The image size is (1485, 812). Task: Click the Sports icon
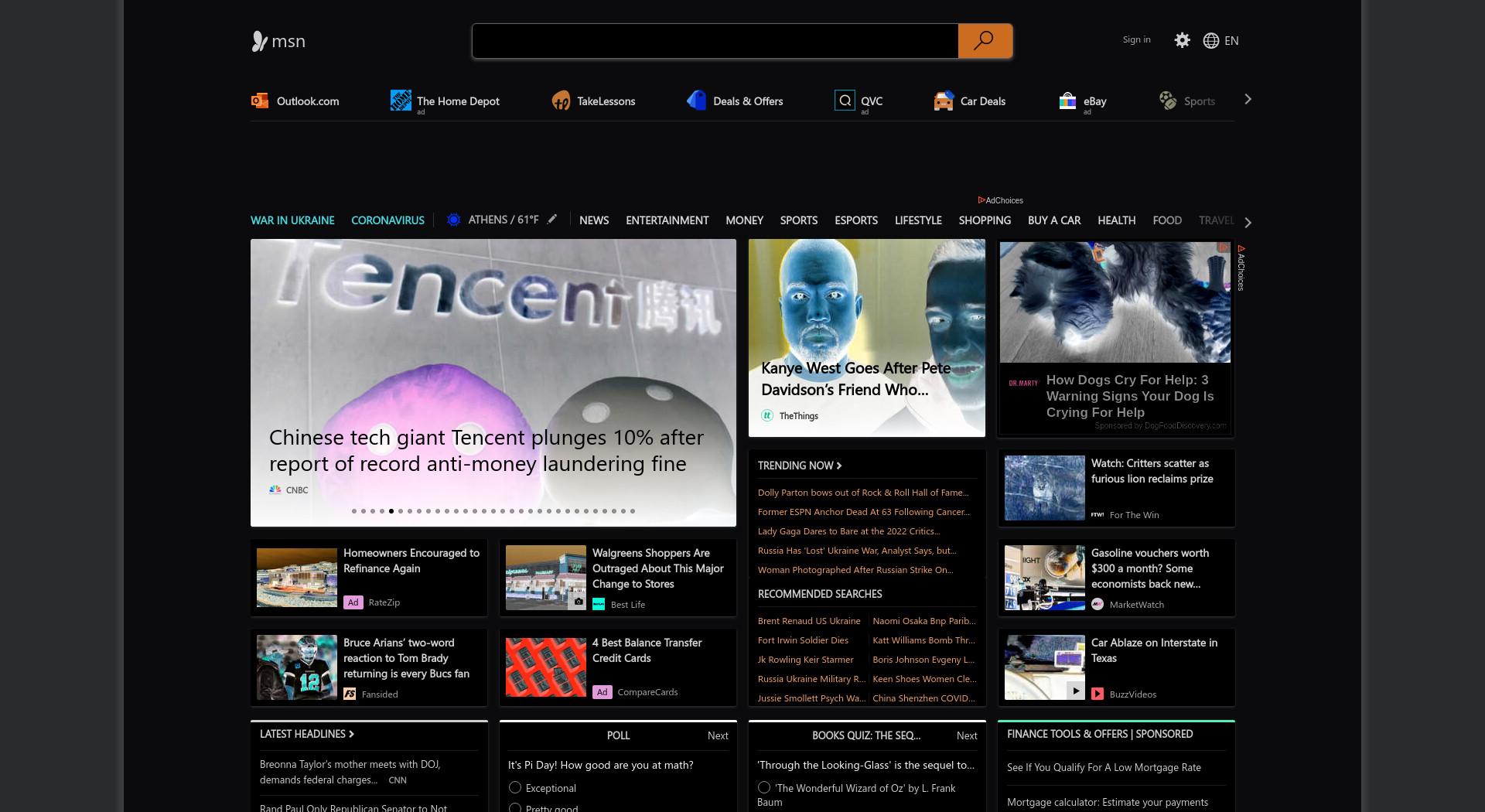(1168, 101)
